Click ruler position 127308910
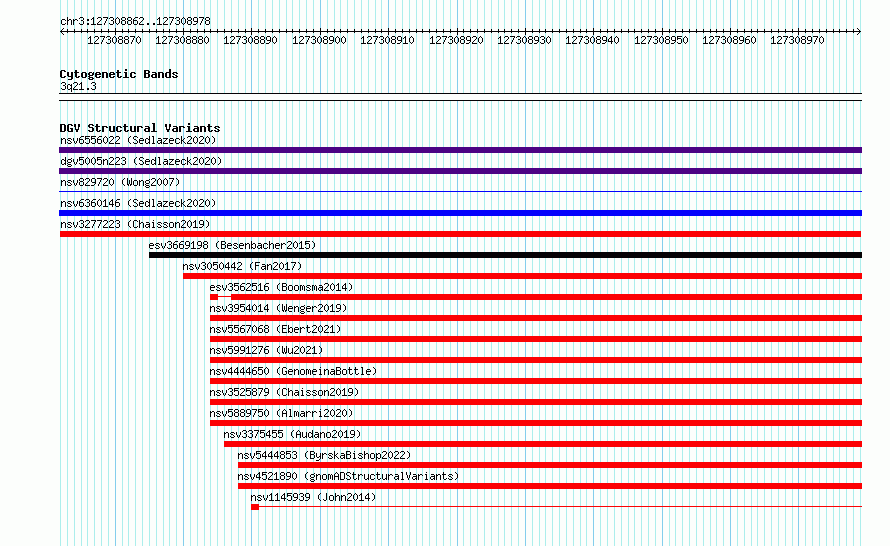 click(387, 40)
